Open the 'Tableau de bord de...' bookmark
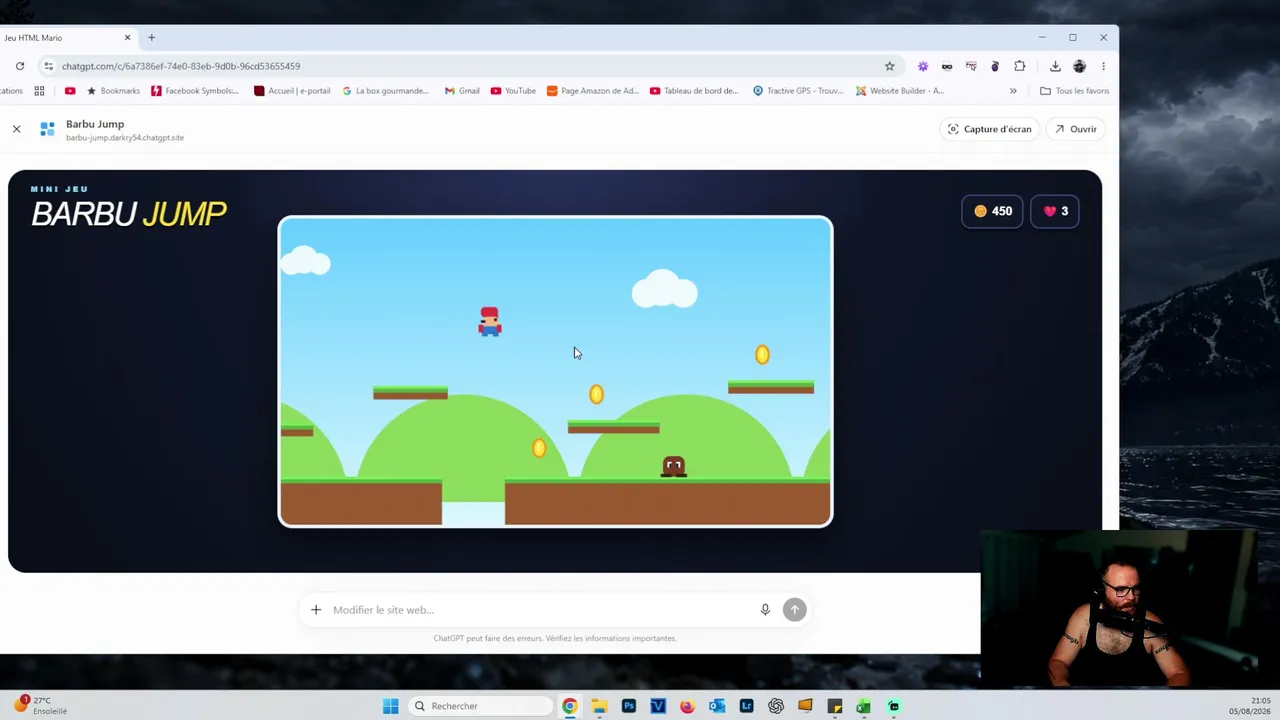This screenshot has height=720, width=1280. click(694, 91)
